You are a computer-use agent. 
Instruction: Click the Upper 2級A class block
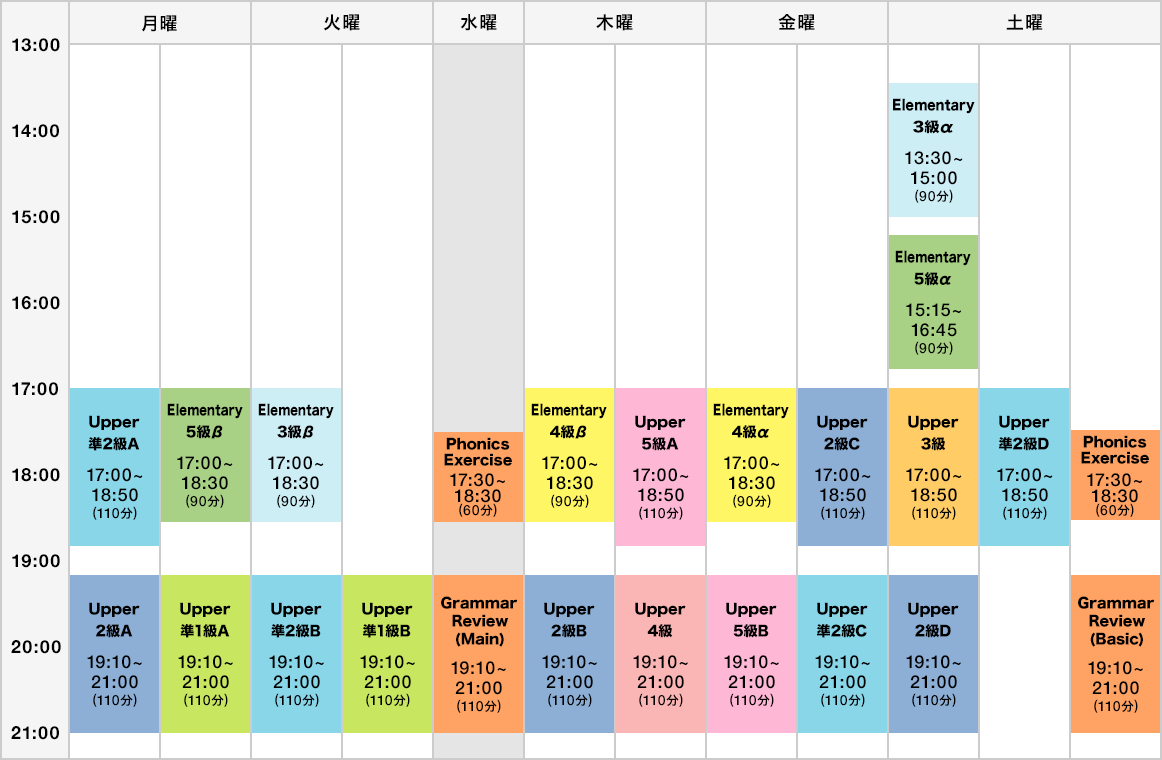coord(114,653)
